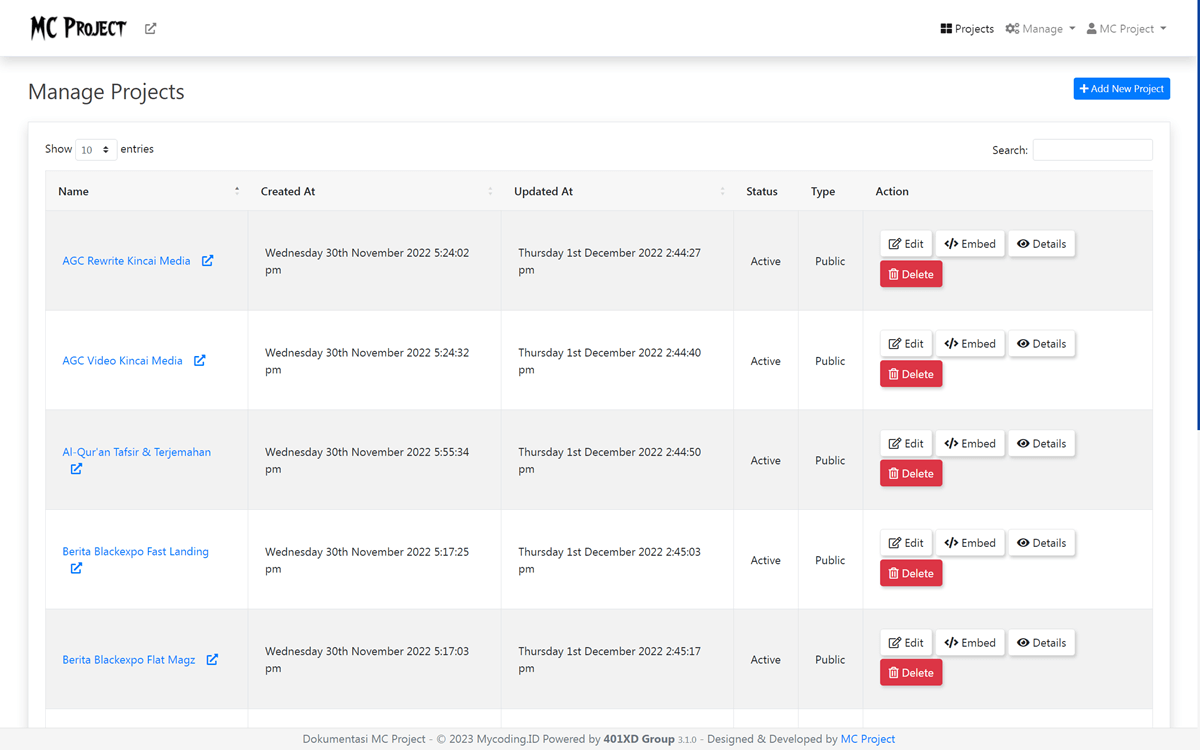Click the Details eye icon for Al-Qur'an Tafsir & Terjemahan
This screenshot has width=1200, height=750.
pos(1022,443)
